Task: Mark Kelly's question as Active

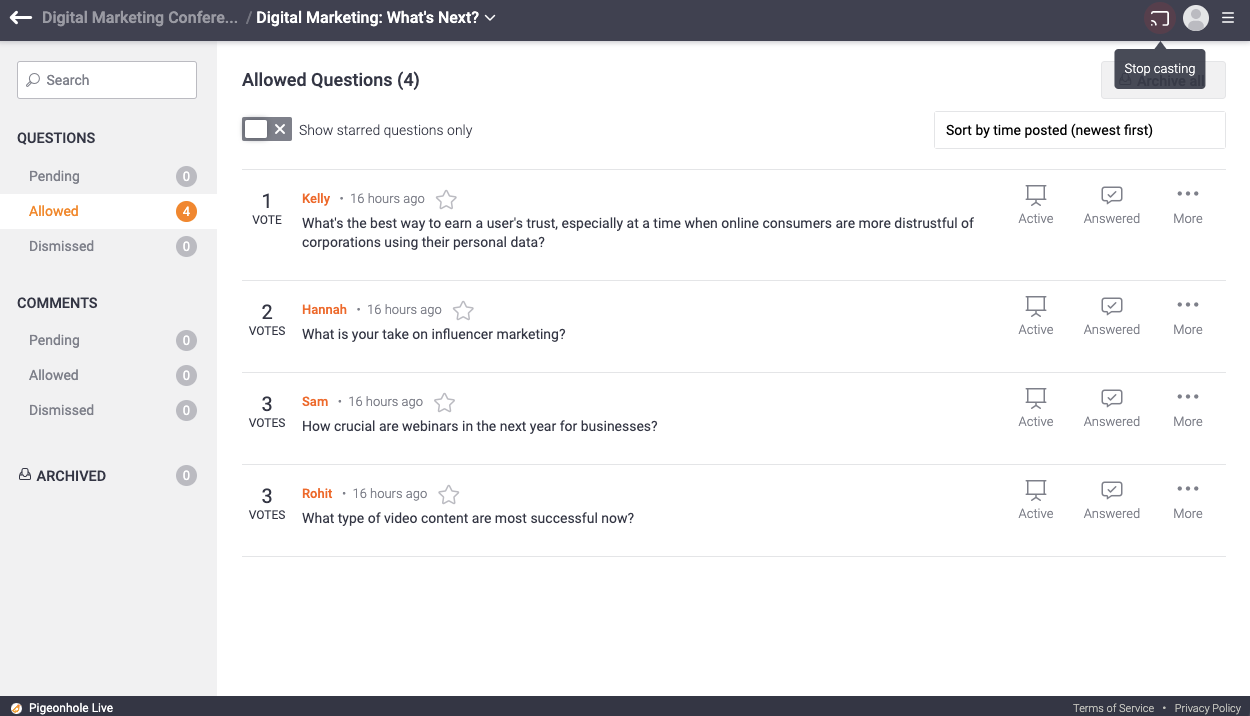Action: tap(1035, 204)
